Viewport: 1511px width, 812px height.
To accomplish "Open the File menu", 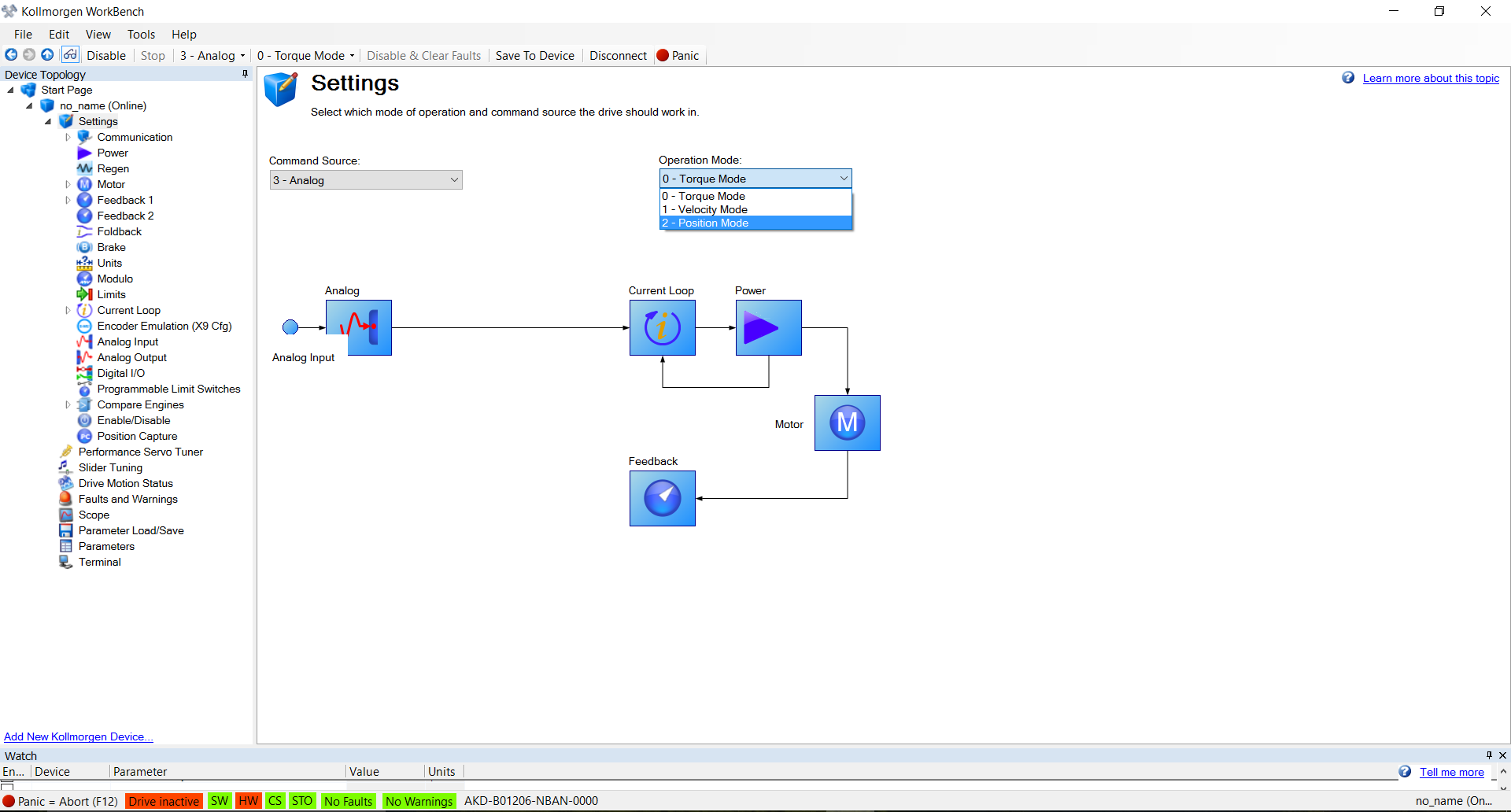I will click(x=24, y=35).
